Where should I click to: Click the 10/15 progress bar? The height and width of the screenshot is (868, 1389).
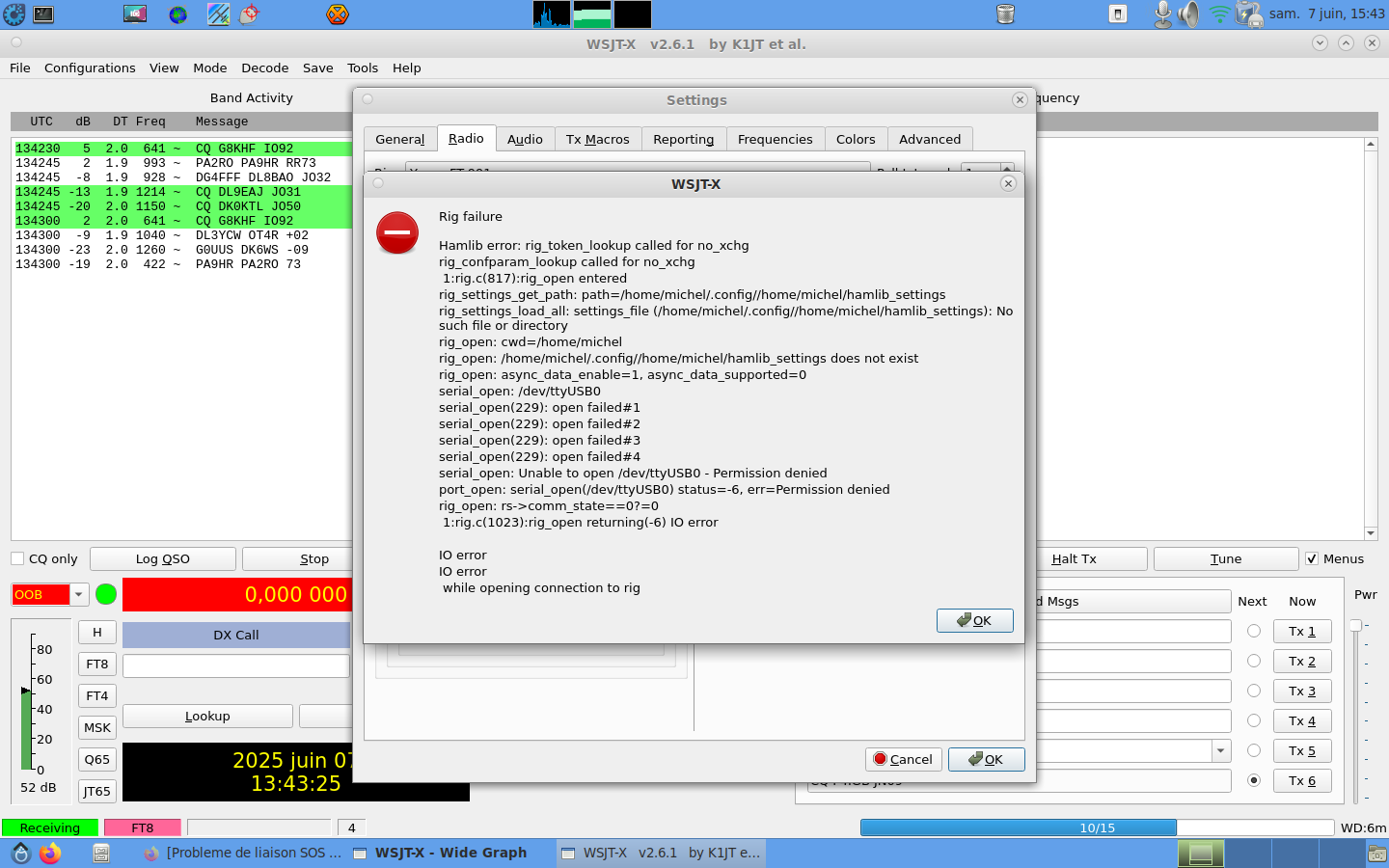tap(1098, 827)
